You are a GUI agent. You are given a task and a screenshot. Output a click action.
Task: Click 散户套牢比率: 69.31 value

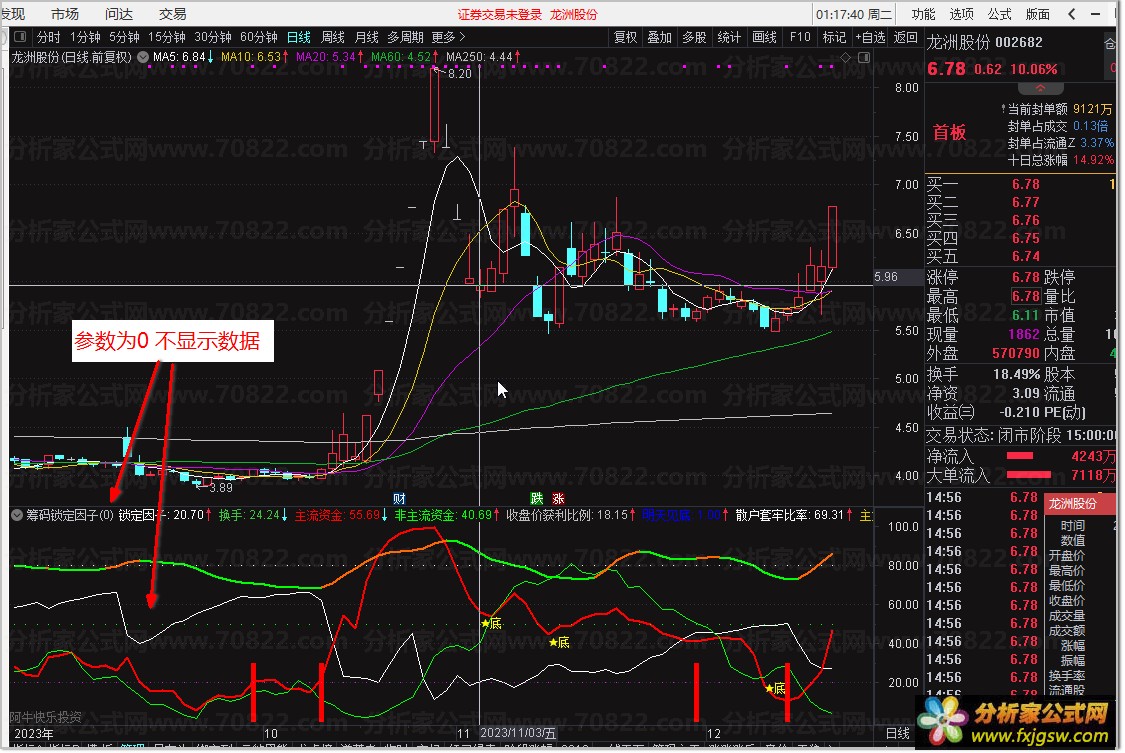click(x=794, y=515)
